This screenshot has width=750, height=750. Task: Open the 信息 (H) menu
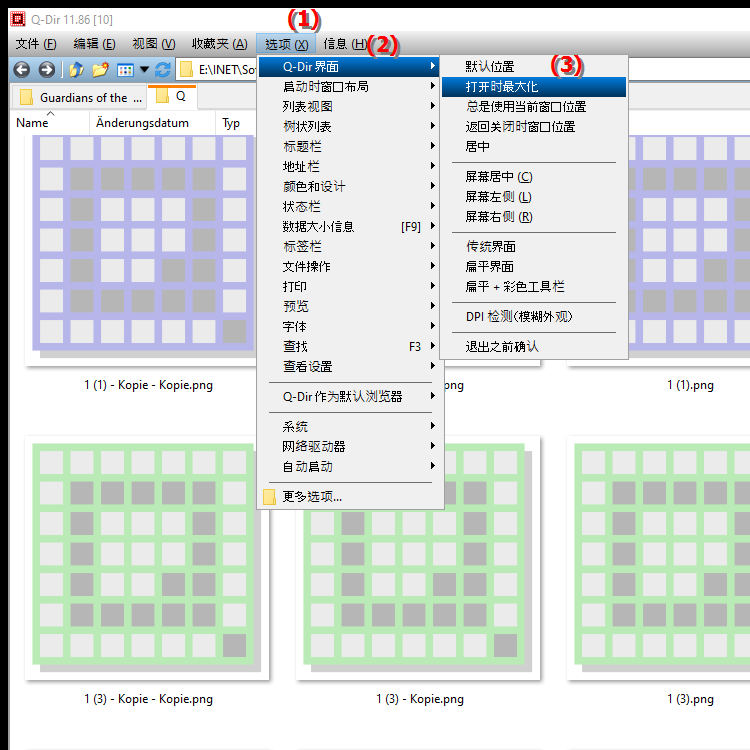[345, 44]
